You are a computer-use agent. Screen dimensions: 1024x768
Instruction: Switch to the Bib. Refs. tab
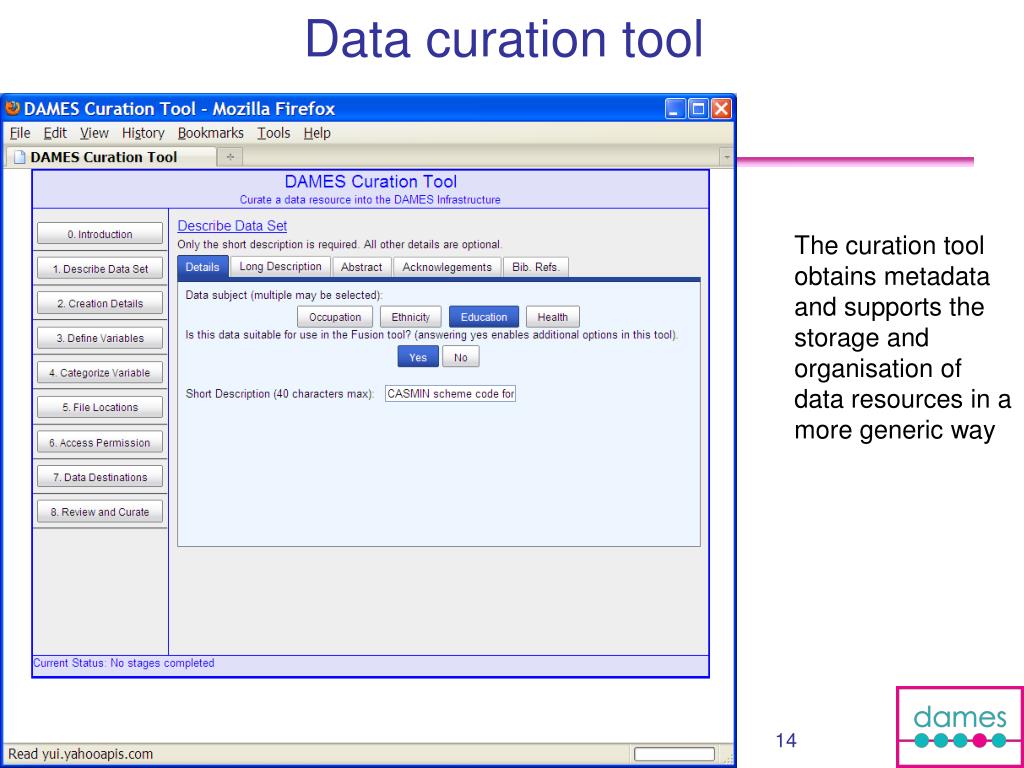click(x=536, y=266)
